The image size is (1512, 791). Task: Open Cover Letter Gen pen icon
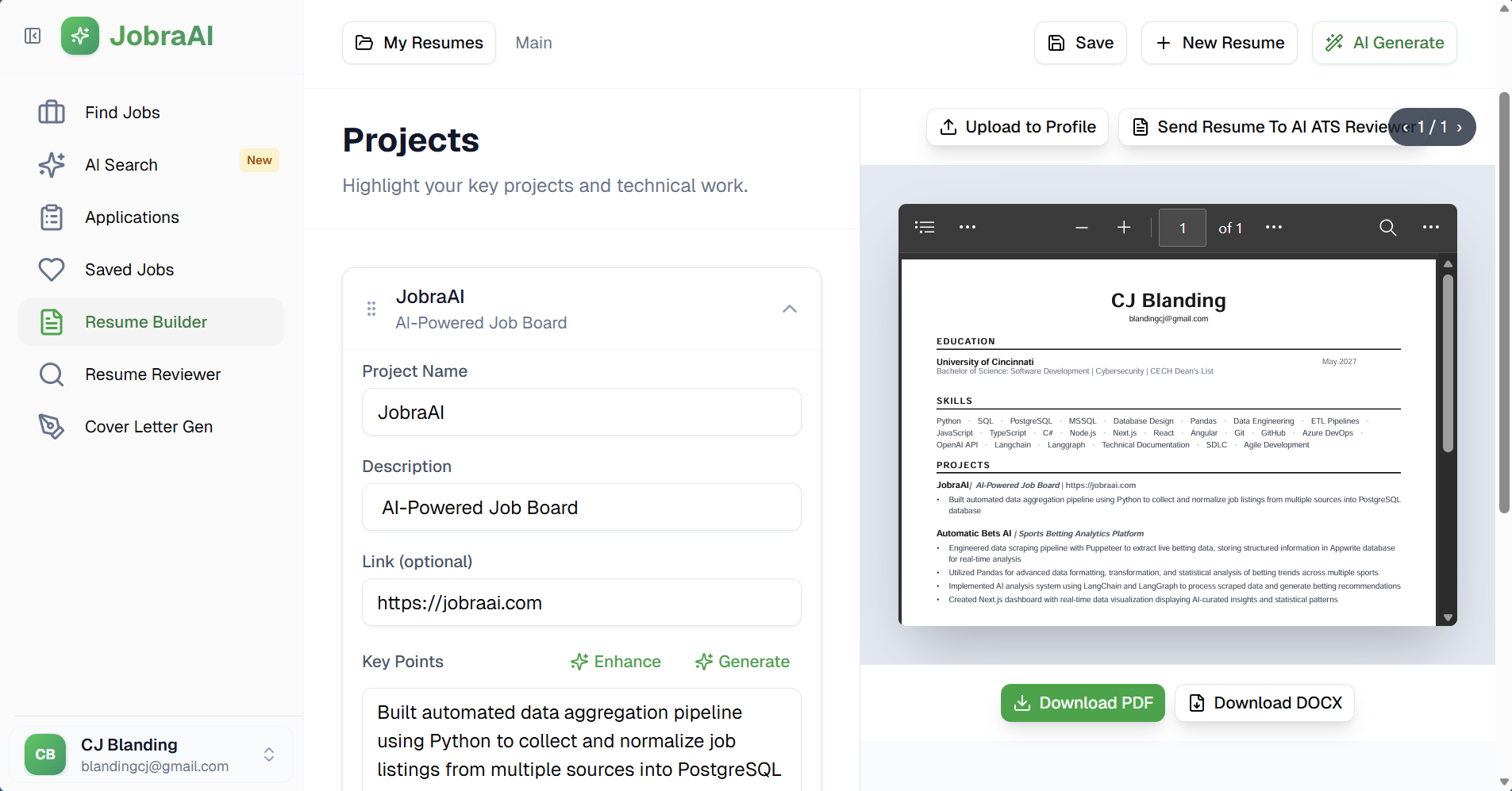pos(52,426)
